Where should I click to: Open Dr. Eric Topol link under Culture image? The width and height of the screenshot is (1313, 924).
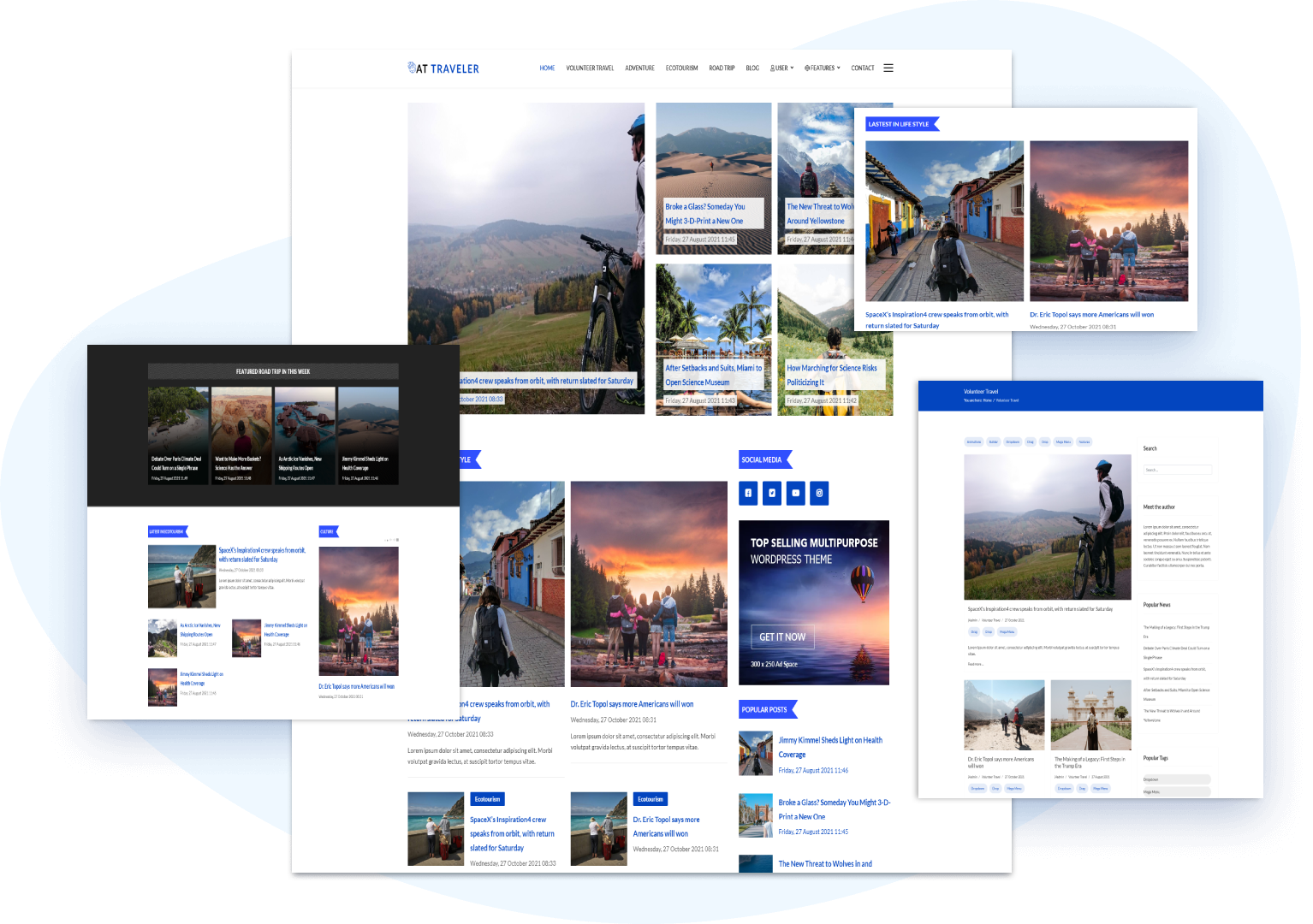click(x=356, y=686)
